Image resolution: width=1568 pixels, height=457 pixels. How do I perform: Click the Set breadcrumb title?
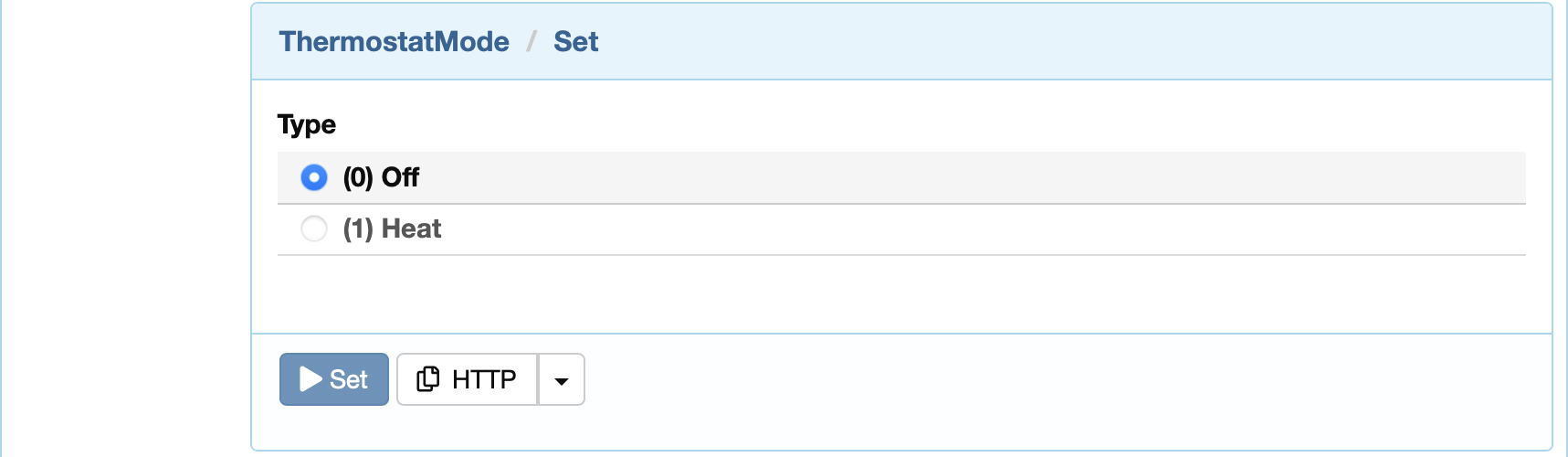pos(575,41)
